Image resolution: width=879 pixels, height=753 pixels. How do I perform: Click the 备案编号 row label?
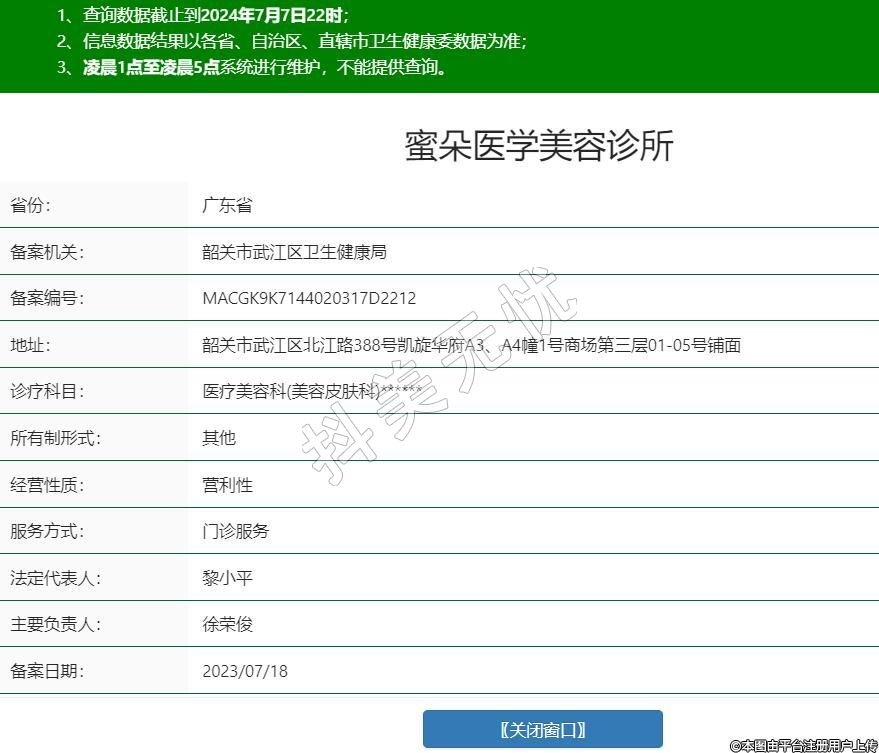point(47,299)
